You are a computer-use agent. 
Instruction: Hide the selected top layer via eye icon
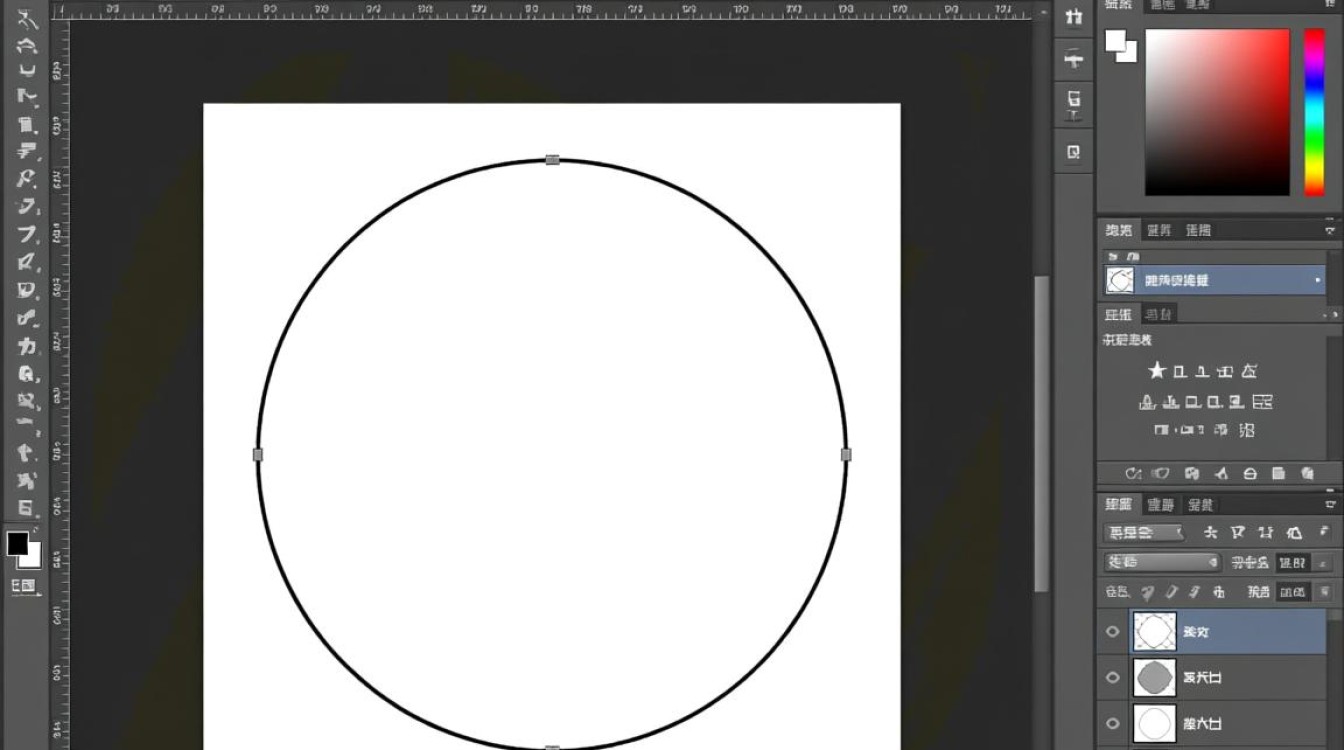1112,632
